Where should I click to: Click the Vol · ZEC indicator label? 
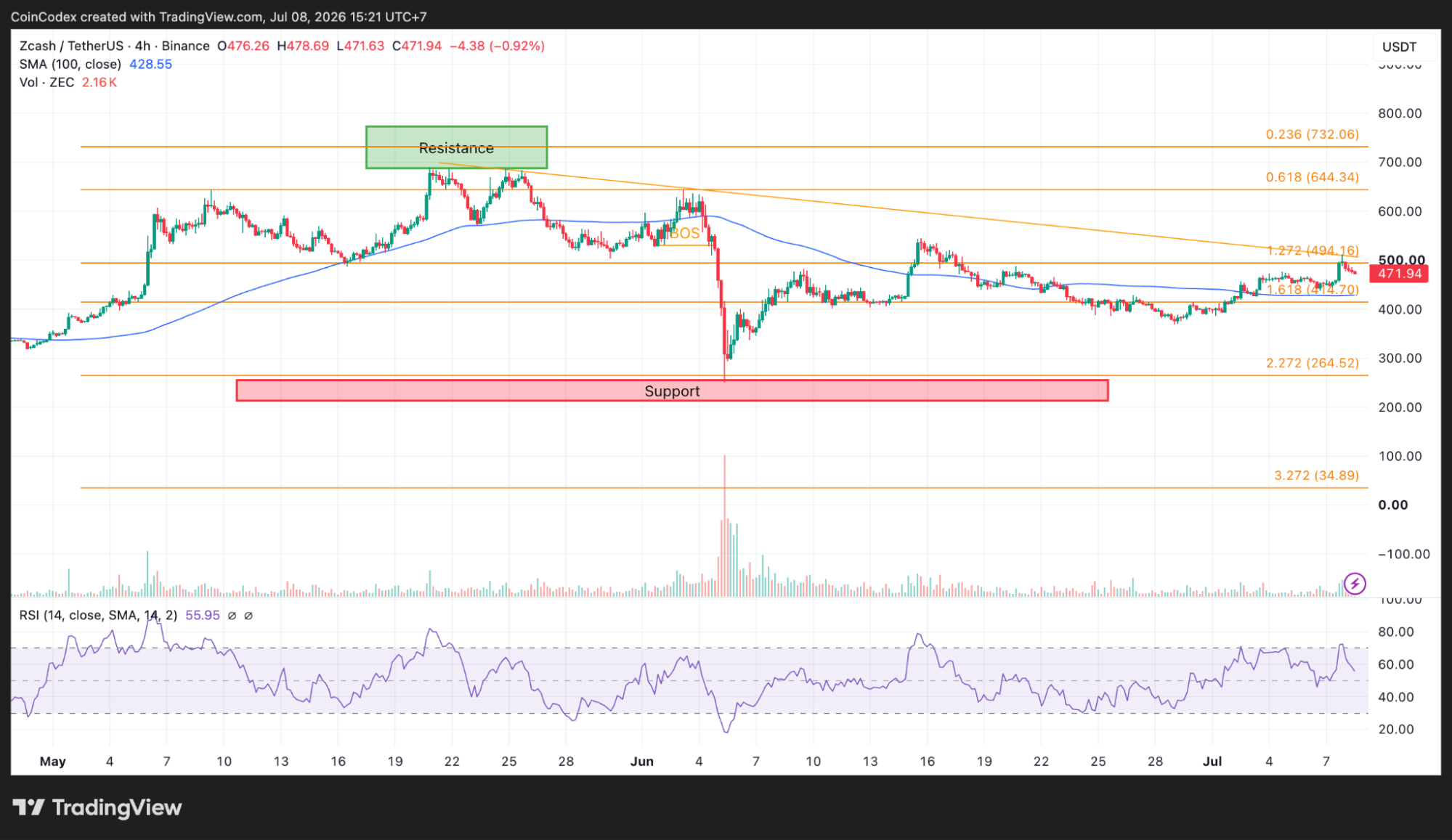point(46,82)
